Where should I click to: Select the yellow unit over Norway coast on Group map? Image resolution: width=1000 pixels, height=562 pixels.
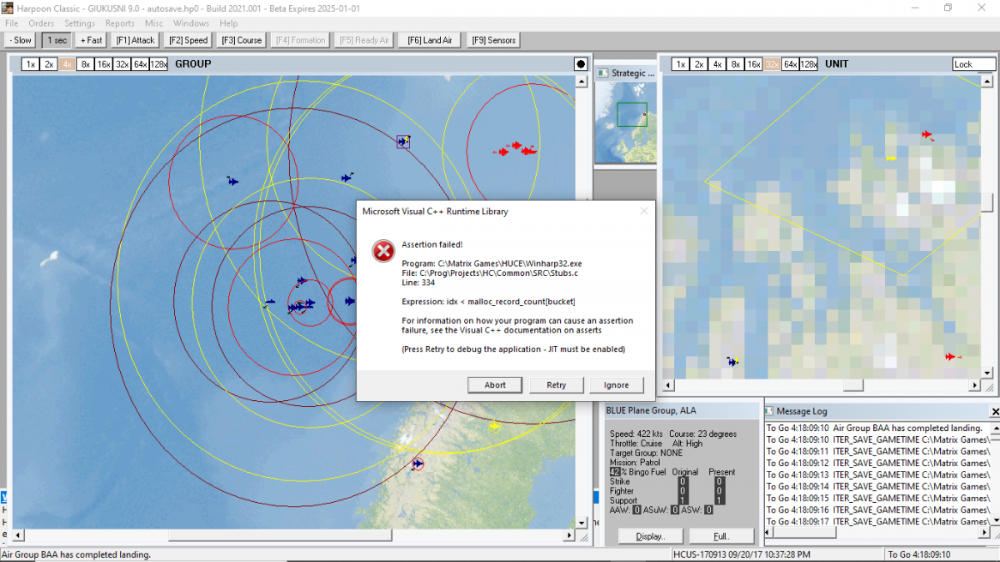[x=494, y=426]
